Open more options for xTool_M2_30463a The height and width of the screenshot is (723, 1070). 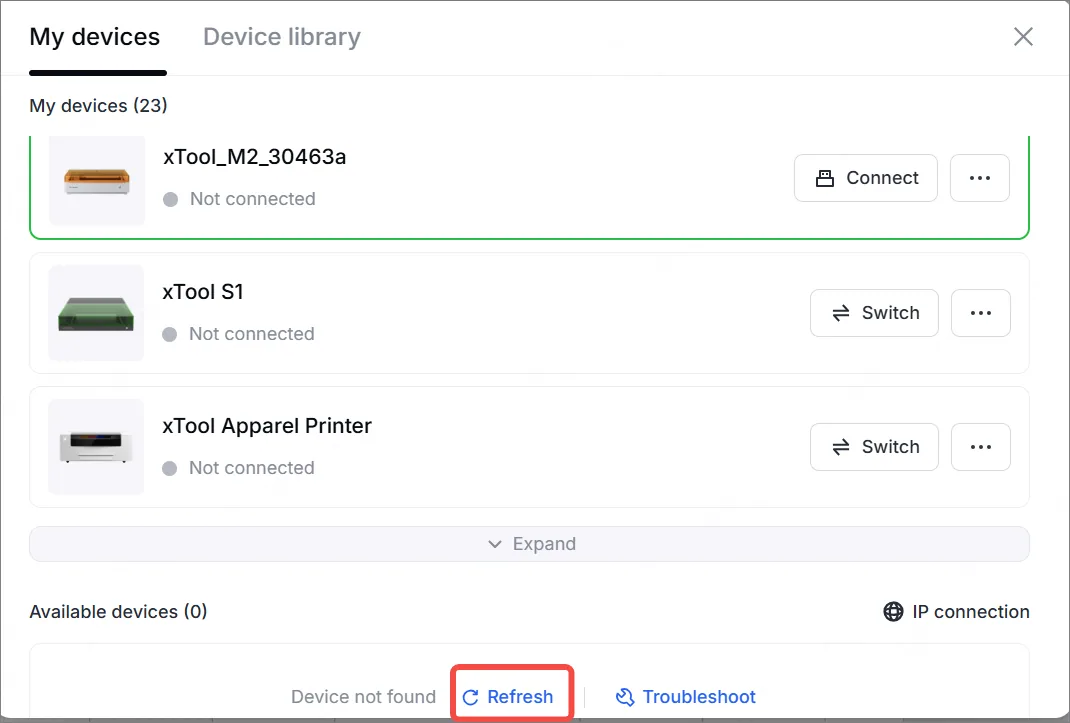tap(979, 178)
